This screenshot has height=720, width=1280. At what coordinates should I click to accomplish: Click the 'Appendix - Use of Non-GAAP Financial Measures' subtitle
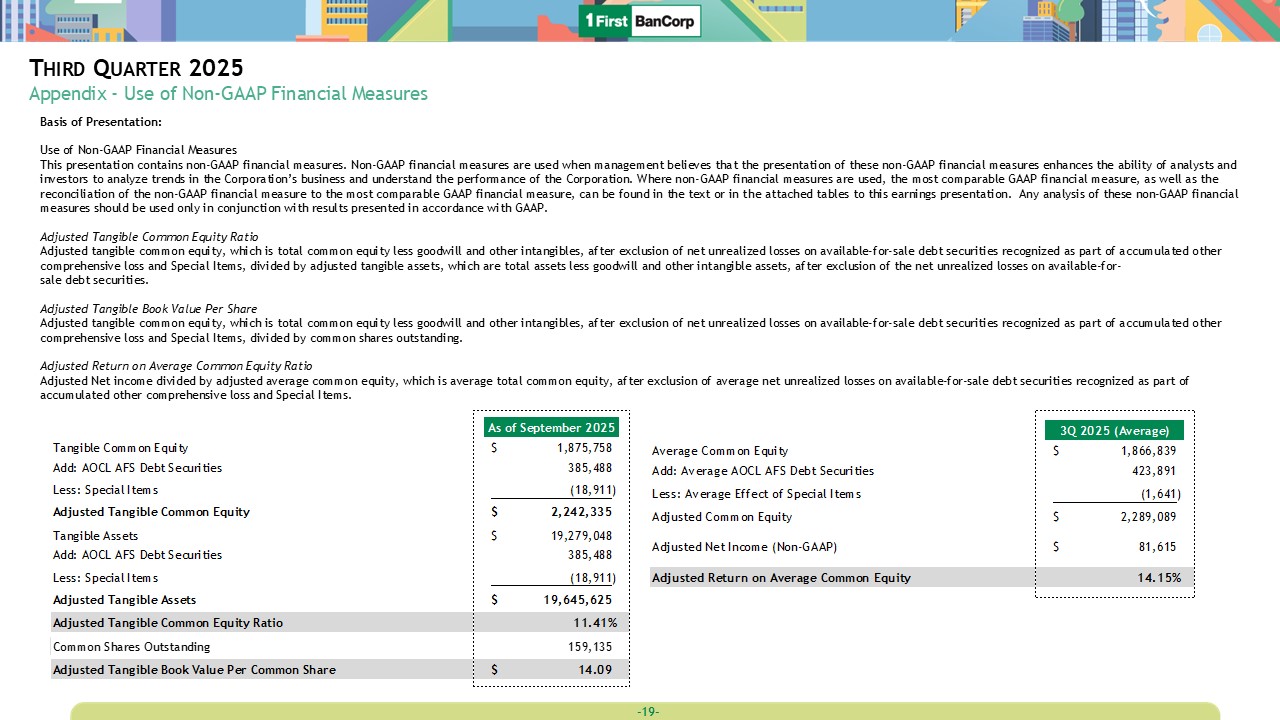[x=228, y=94]
